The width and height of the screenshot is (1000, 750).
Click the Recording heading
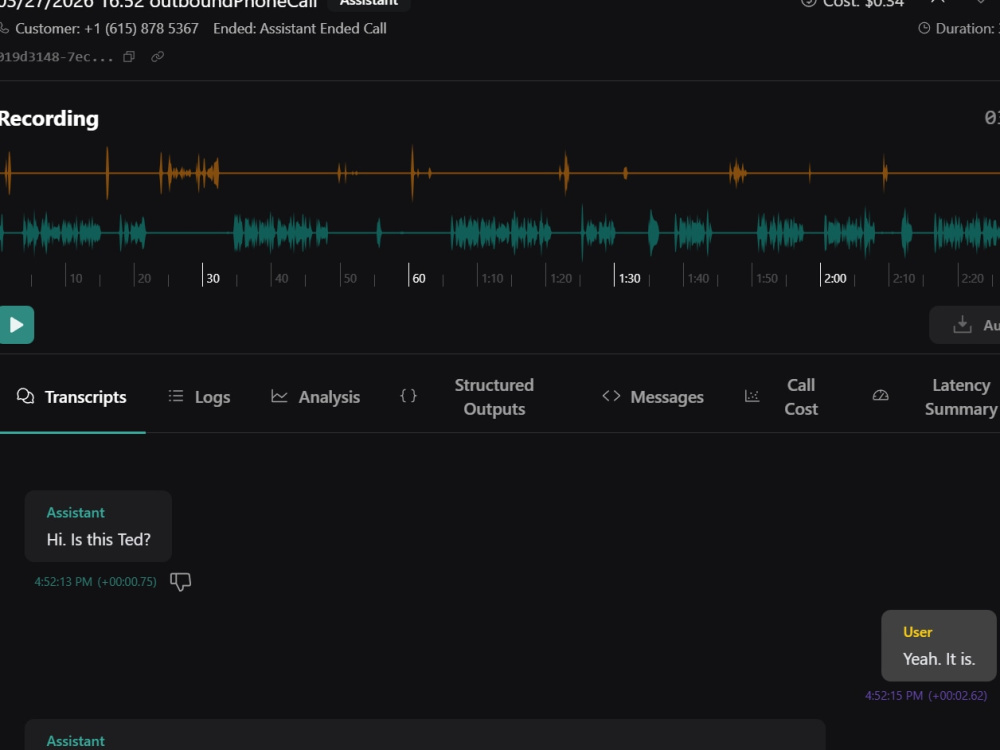pyautogui.click(x=49, y=119)
